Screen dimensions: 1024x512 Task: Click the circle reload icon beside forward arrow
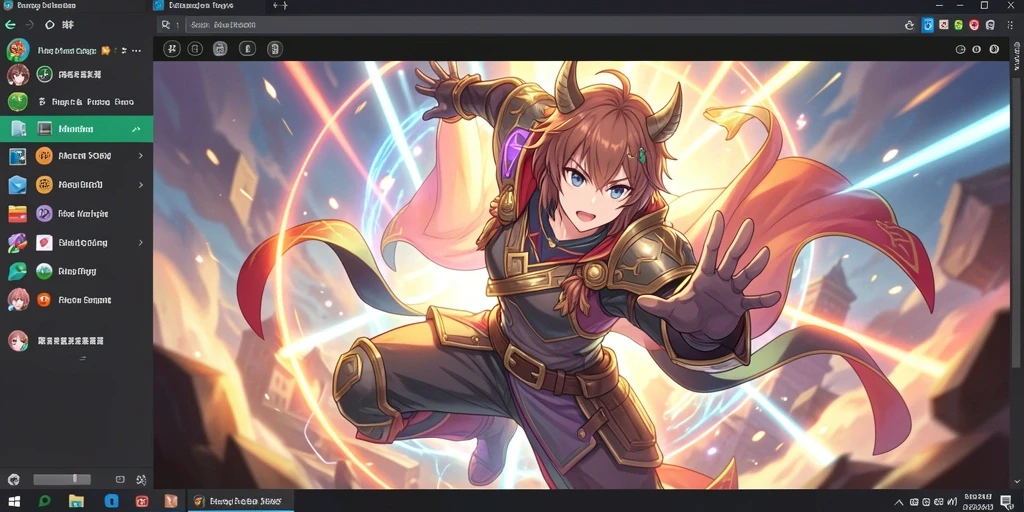[50, 25]
